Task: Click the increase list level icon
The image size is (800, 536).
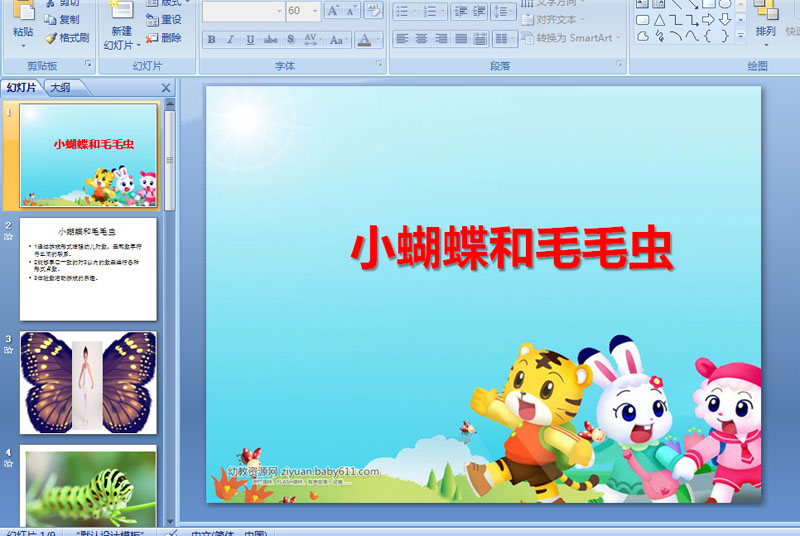Action: (x=479, y=11)
